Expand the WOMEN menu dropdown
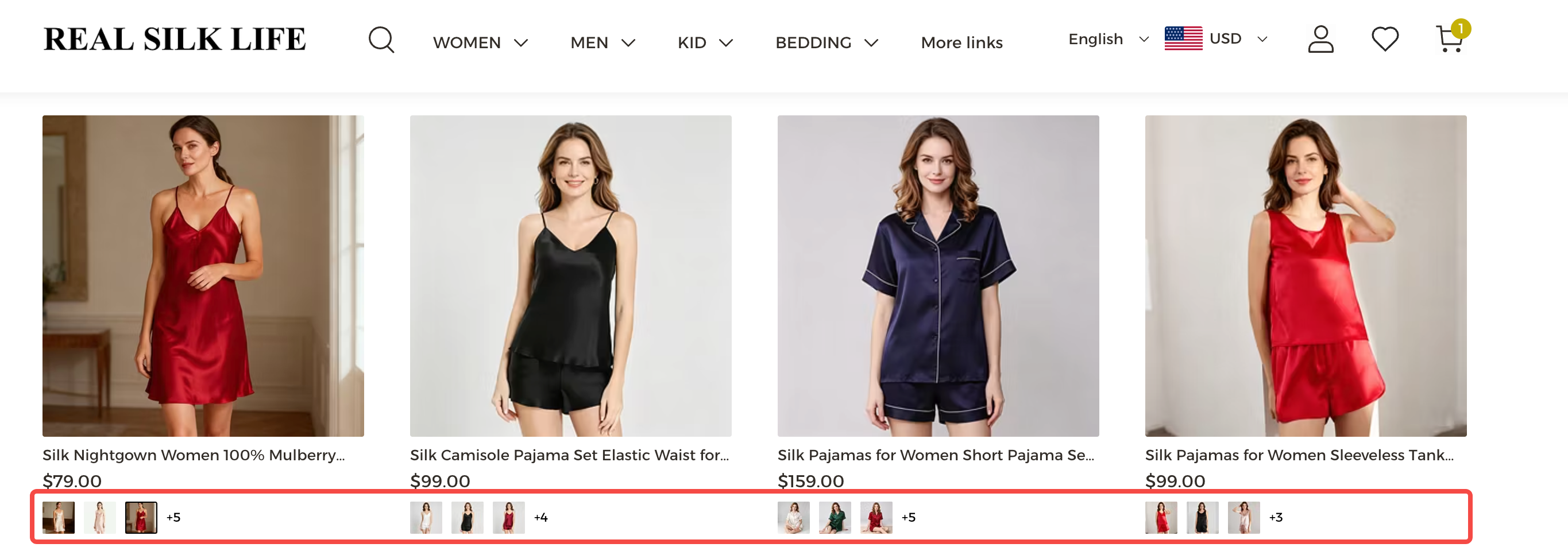The width and height of the screenshot is (1568, 559). (x=480, y=42)
